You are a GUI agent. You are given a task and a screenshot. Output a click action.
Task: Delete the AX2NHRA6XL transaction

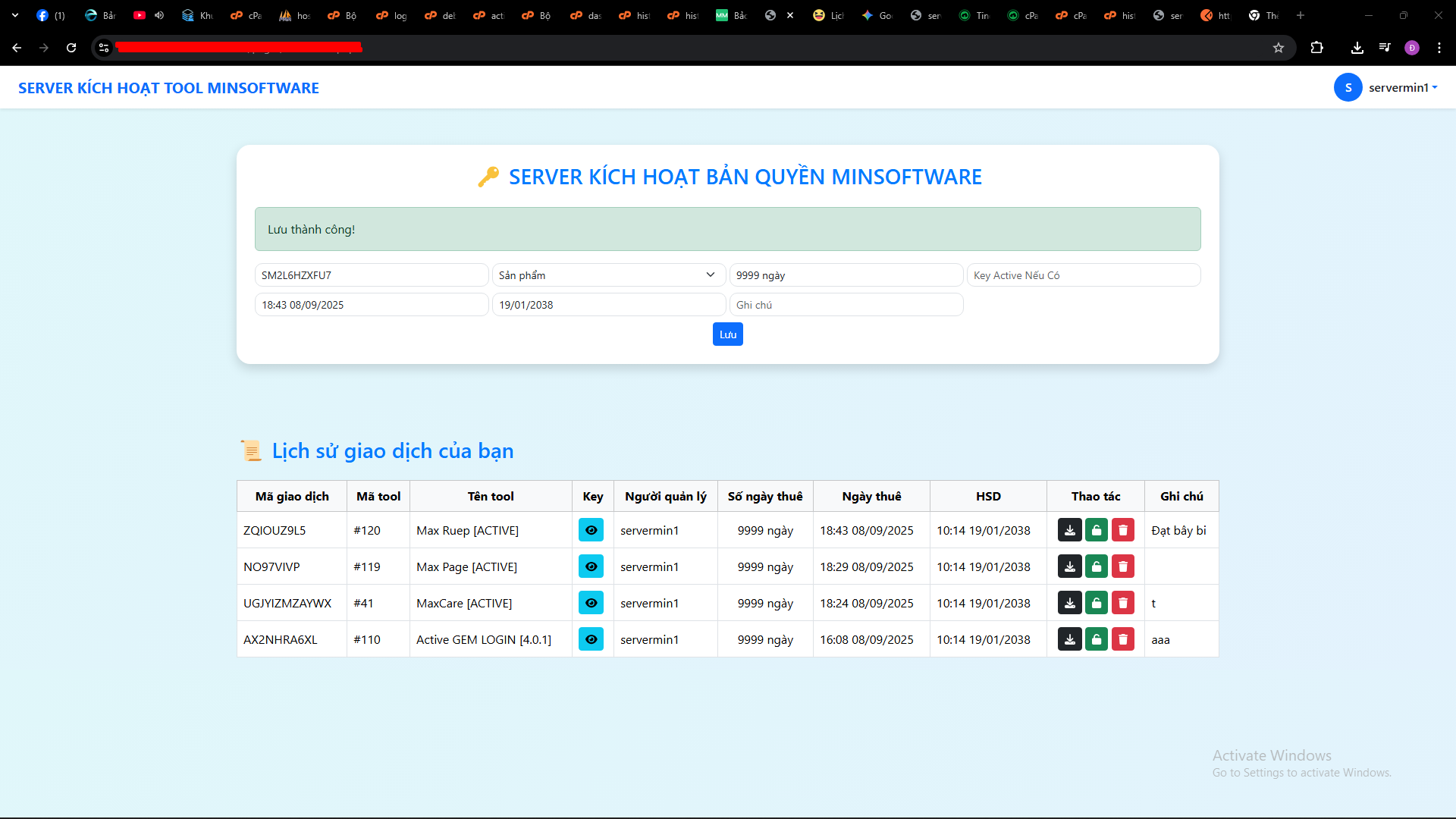(x=1123, y=639)
